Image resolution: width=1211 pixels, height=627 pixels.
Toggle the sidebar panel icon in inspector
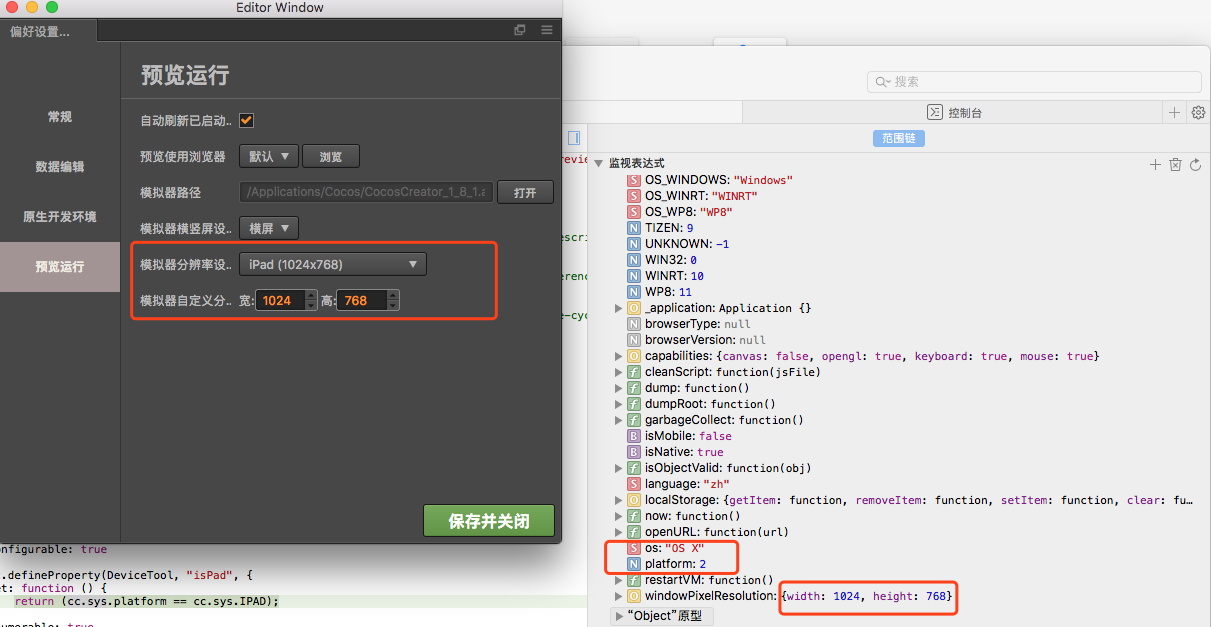[574, 138]
